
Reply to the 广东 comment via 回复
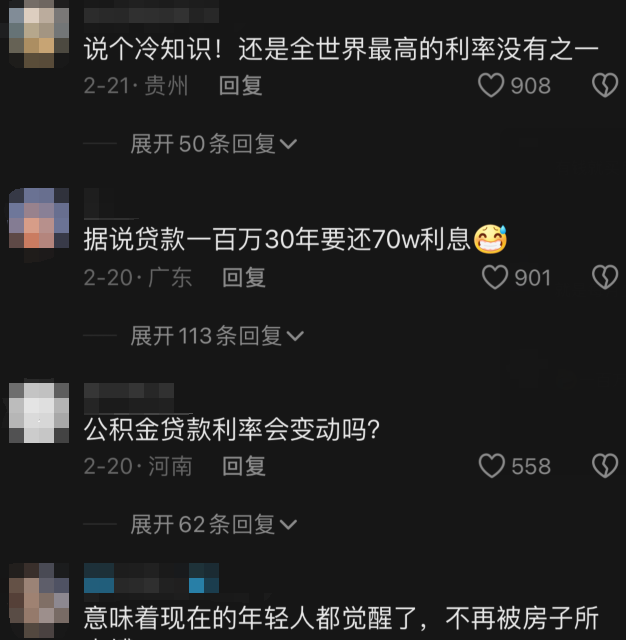tap(244, 278)
